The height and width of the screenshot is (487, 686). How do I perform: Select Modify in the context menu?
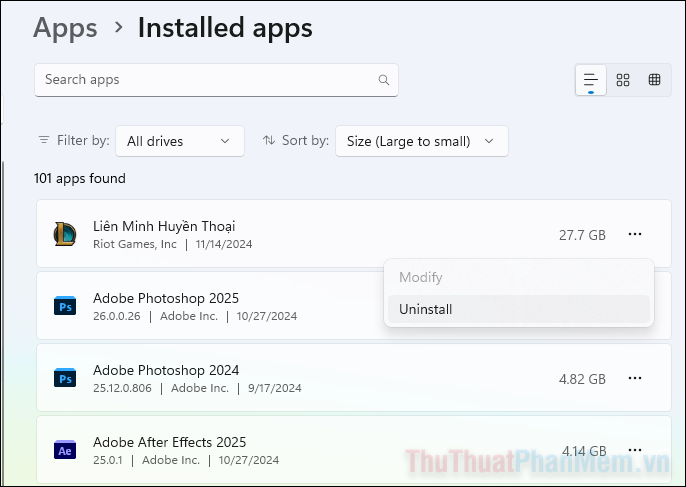coord(518,277)
